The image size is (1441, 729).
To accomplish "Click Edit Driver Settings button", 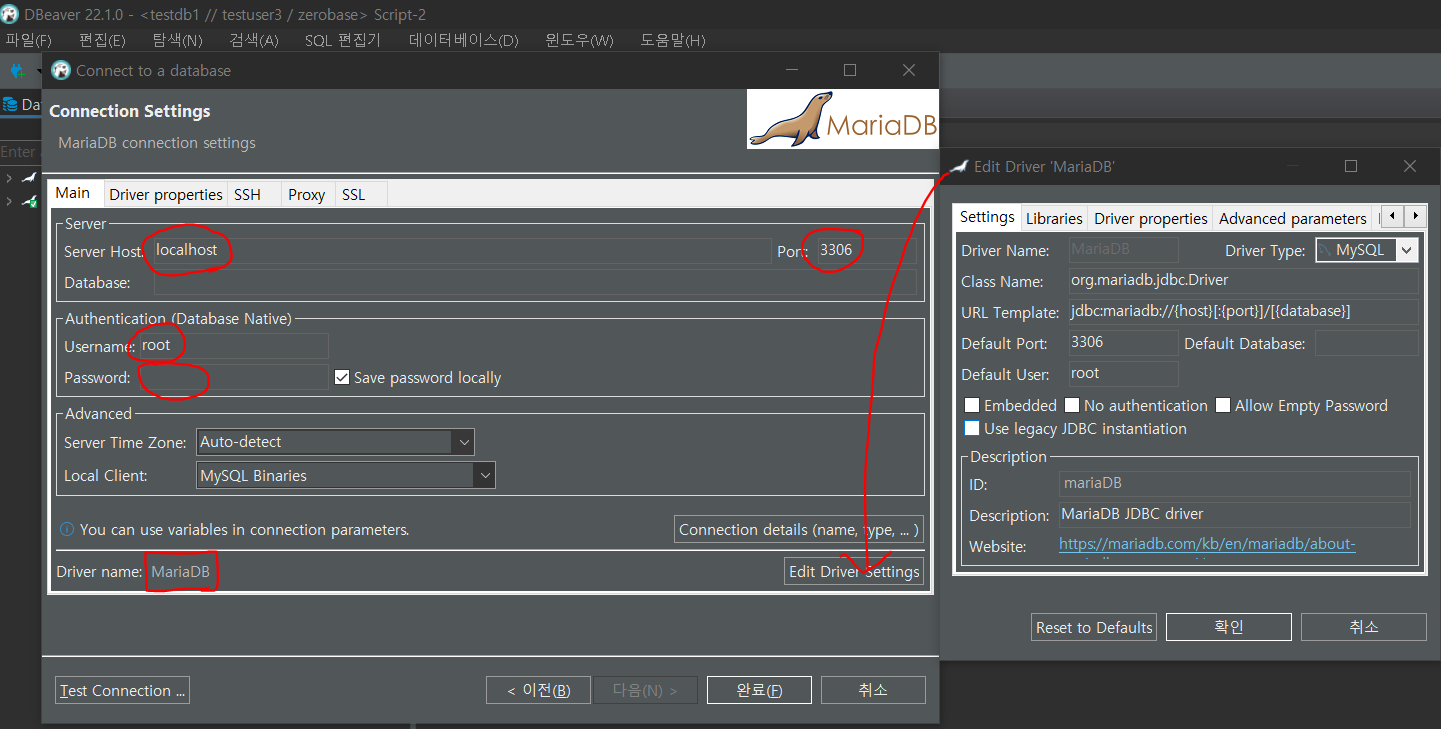I will tap(854, 571).
